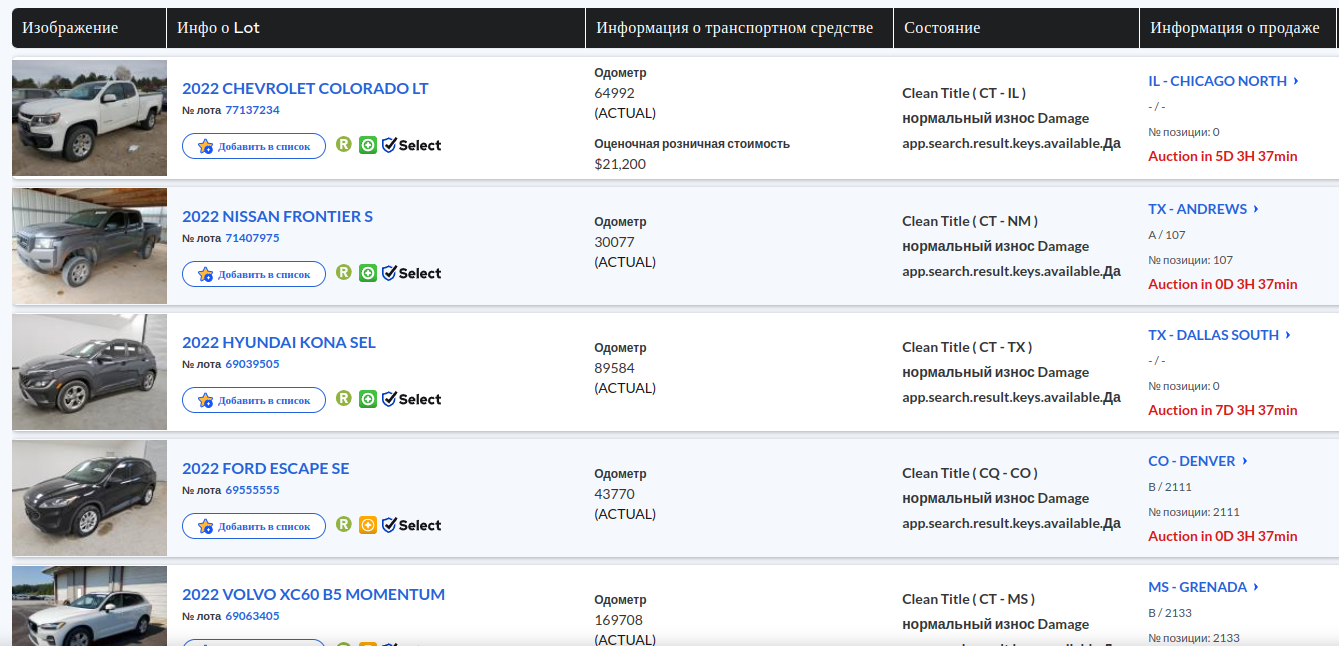The image size is (1339, 654).
Task: Click the 'Clean Title ( CT - TX )' text
Action: click(967, 347)
